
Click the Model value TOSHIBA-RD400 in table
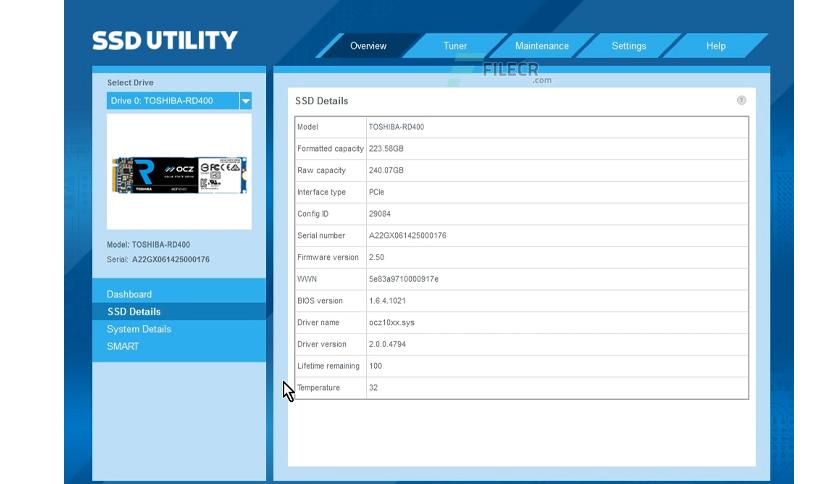click(396, 127)
